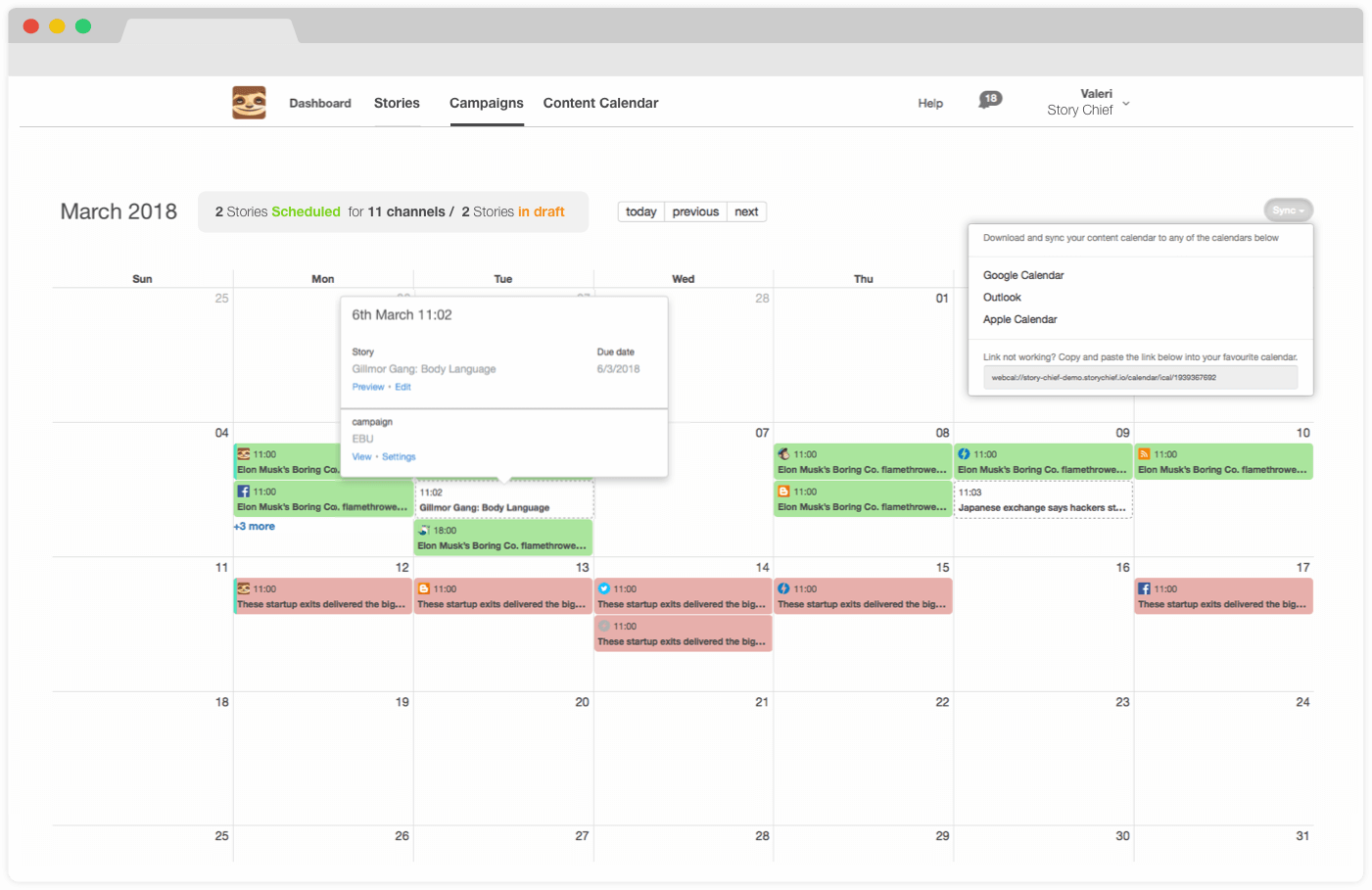Click the Edit link in the event popover

[x=402, y=387]
